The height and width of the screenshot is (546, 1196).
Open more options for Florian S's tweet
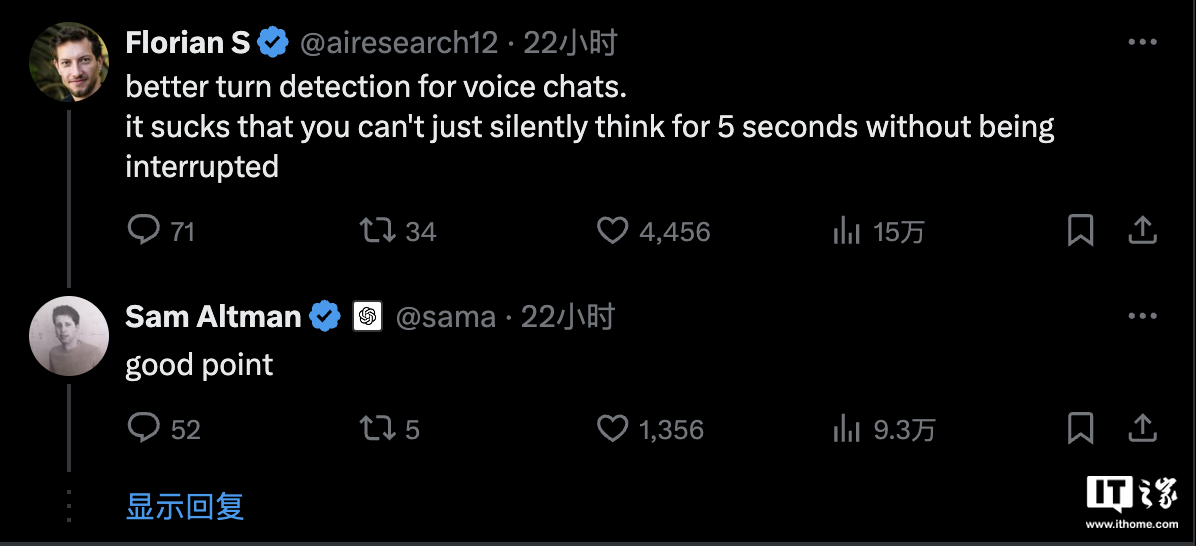1142,43
